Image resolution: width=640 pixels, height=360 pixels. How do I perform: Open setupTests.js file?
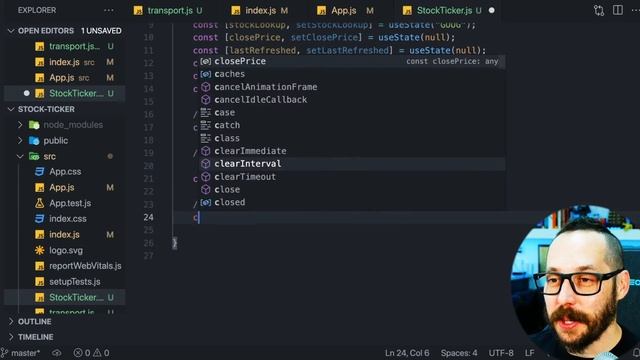click(74, 282)
